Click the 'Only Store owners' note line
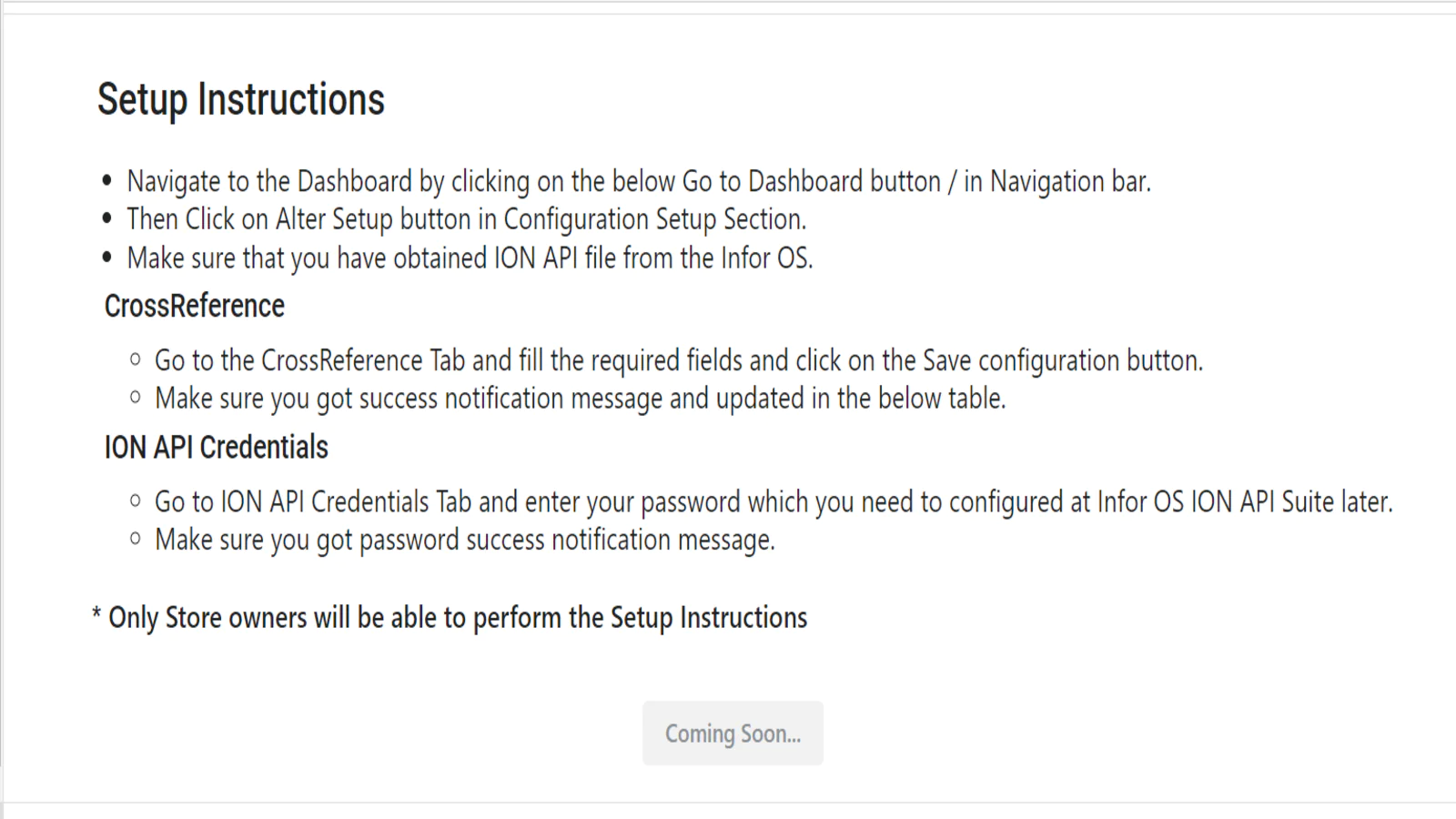This screenshot has width=1456, height=819. pyautogui.click(x=450, y=618)
